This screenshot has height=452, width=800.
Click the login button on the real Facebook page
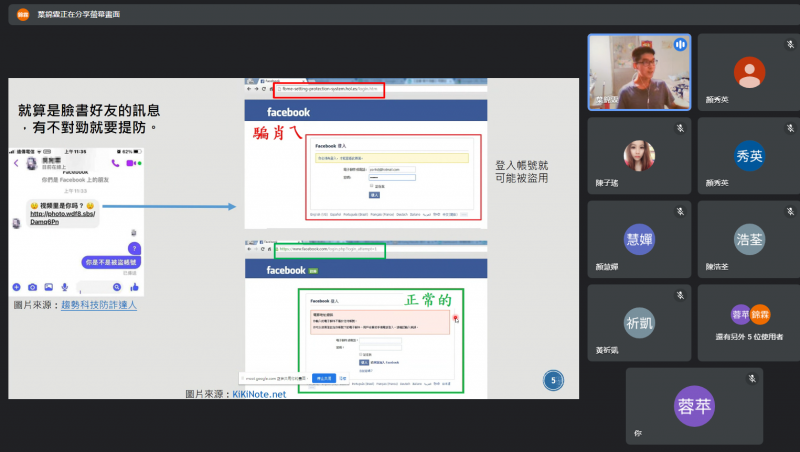(364, 362)
